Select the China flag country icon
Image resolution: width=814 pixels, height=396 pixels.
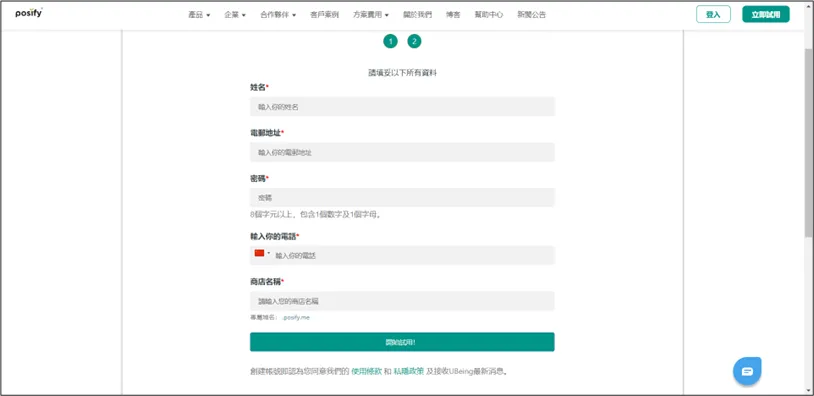pyautogui.click(x=260, y=253)
